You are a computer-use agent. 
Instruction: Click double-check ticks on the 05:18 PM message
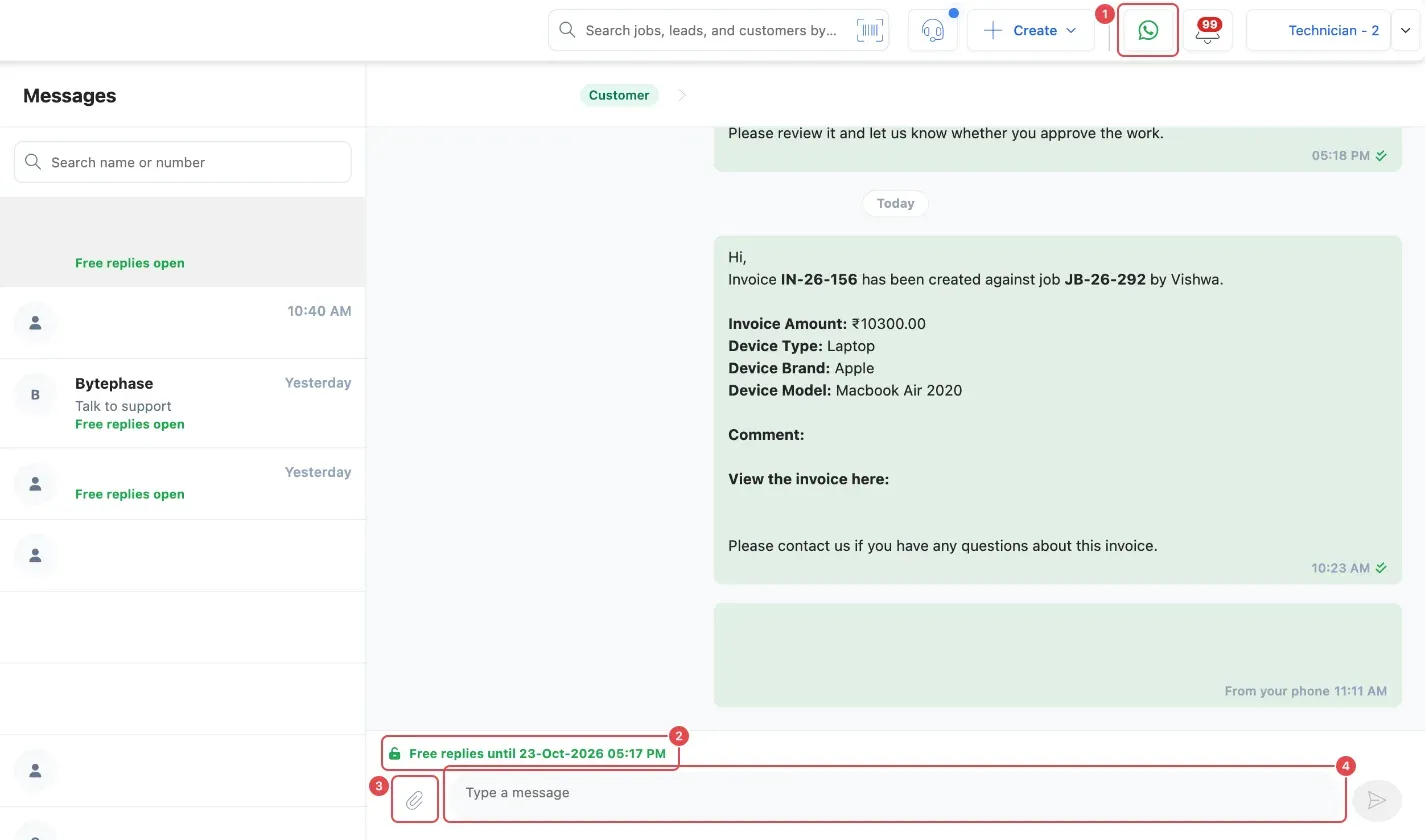pyautogui.click(x=1381, y=156)
